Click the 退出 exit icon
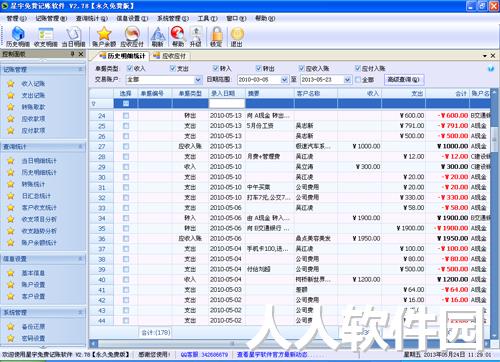 [x=237, y=36]
